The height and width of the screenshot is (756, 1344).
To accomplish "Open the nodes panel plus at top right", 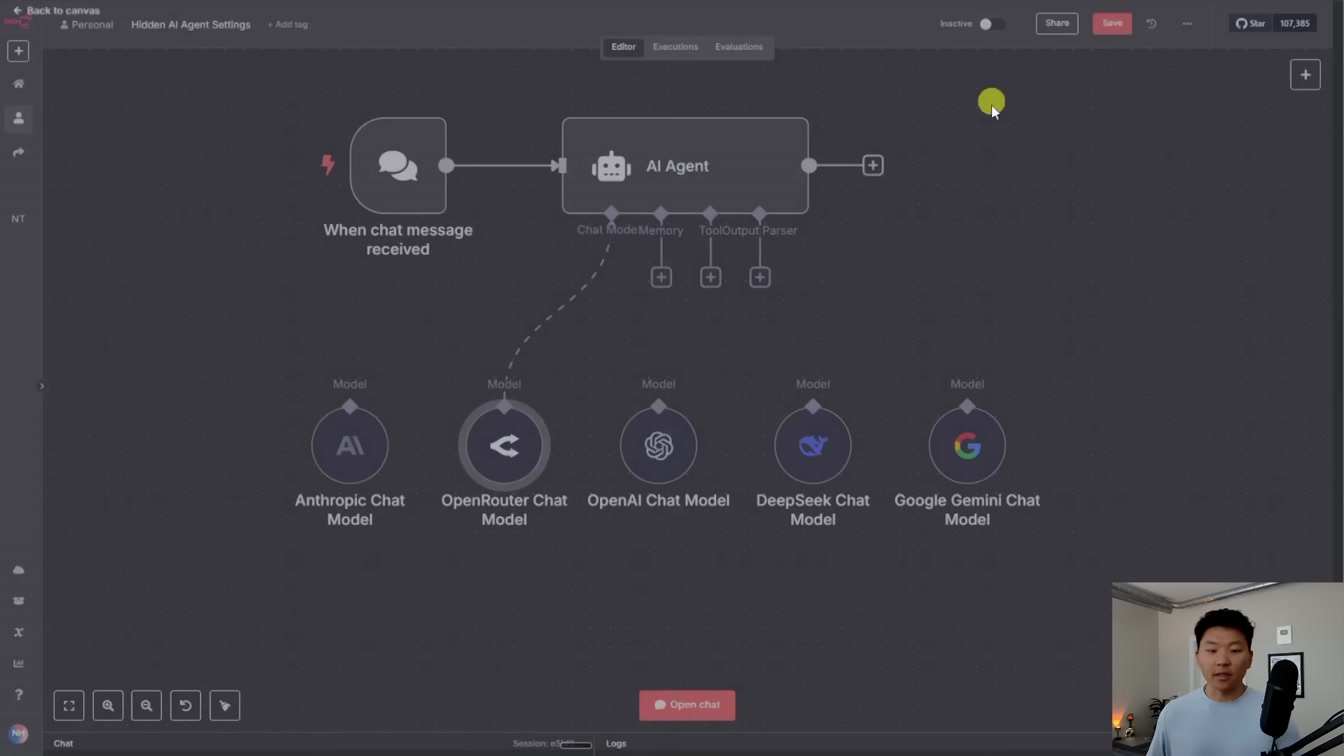I will pyautogui.click(x=1305, y=75).
